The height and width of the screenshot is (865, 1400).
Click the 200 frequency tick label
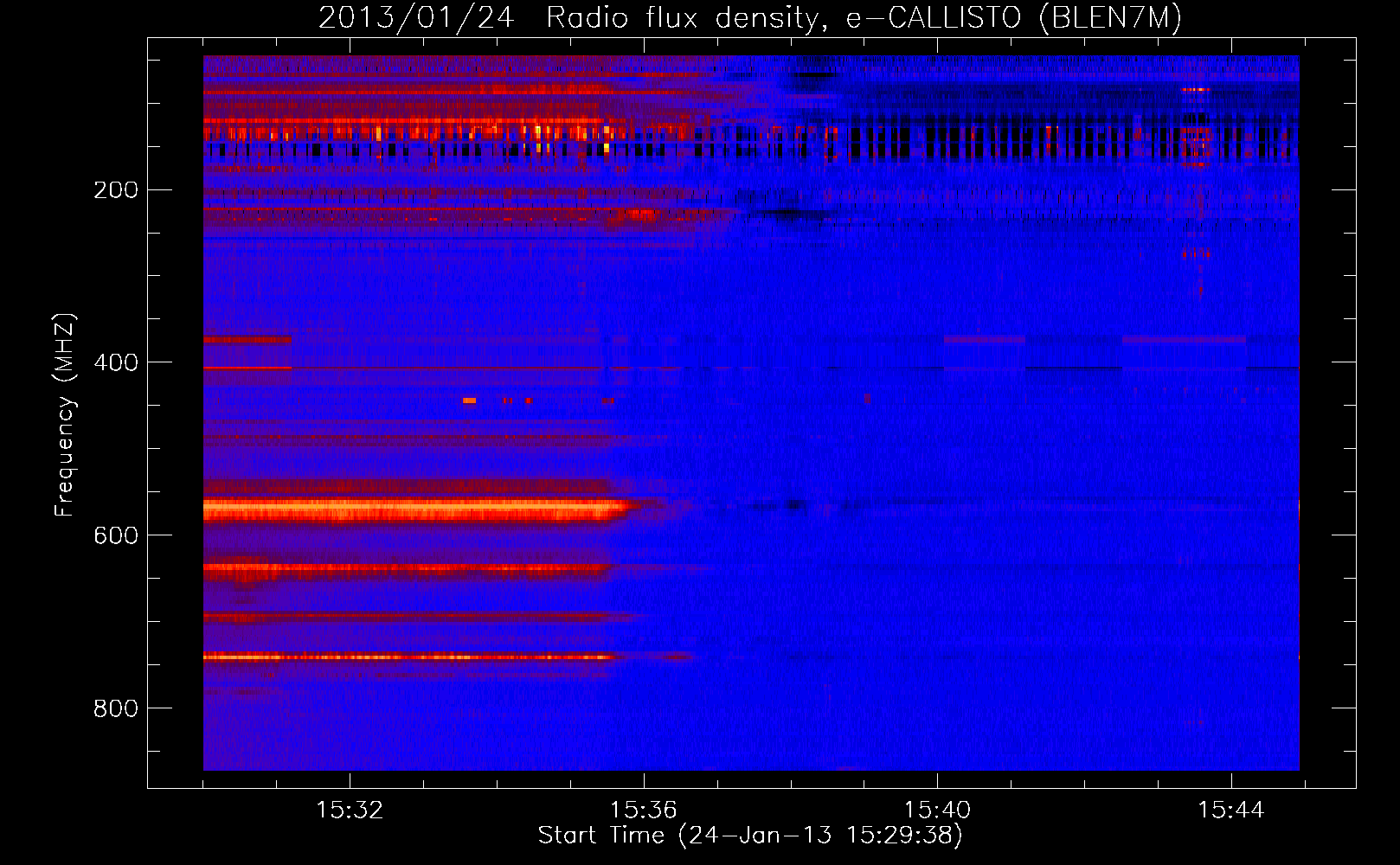tap(116, 190)
